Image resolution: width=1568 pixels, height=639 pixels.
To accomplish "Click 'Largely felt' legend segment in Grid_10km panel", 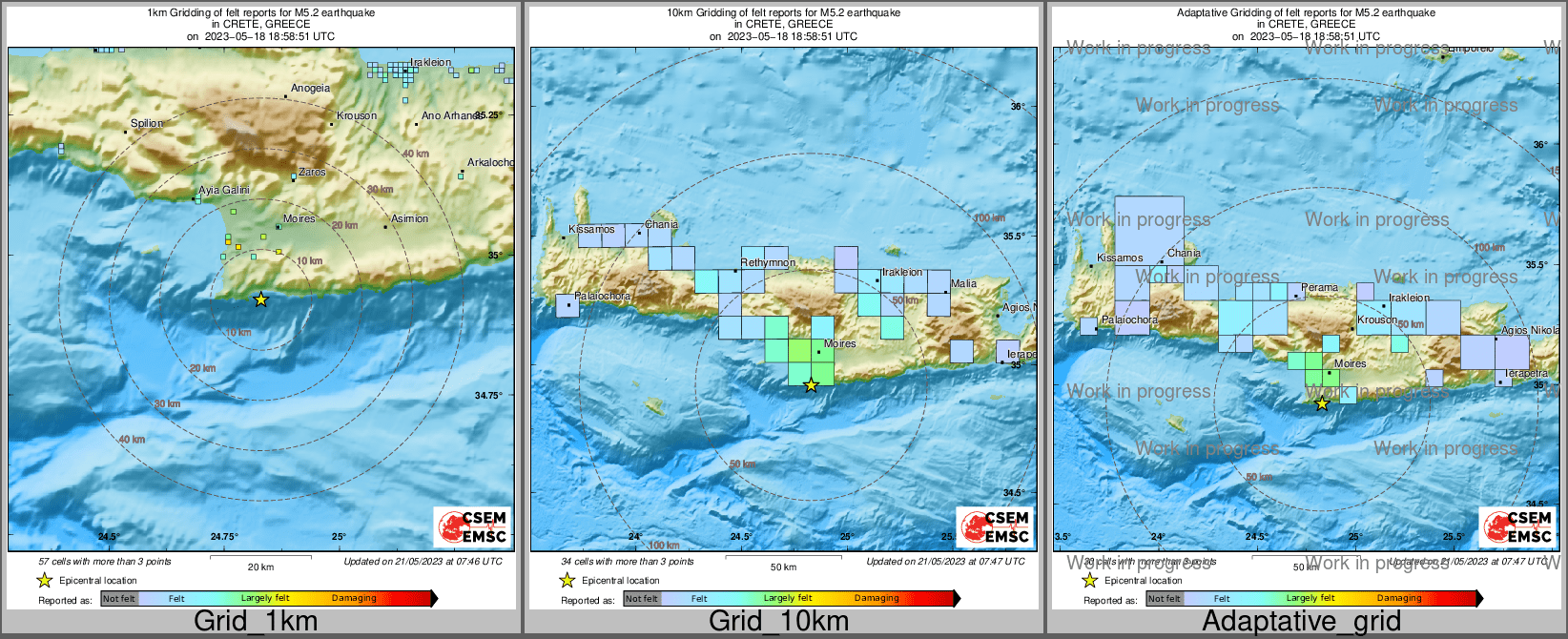I will (788, 599).
